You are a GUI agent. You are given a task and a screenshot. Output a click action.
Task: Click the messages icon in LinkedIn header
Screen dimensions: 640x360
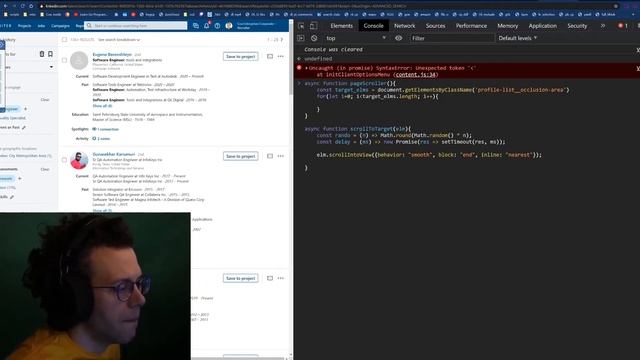click(x=196, y=26)
